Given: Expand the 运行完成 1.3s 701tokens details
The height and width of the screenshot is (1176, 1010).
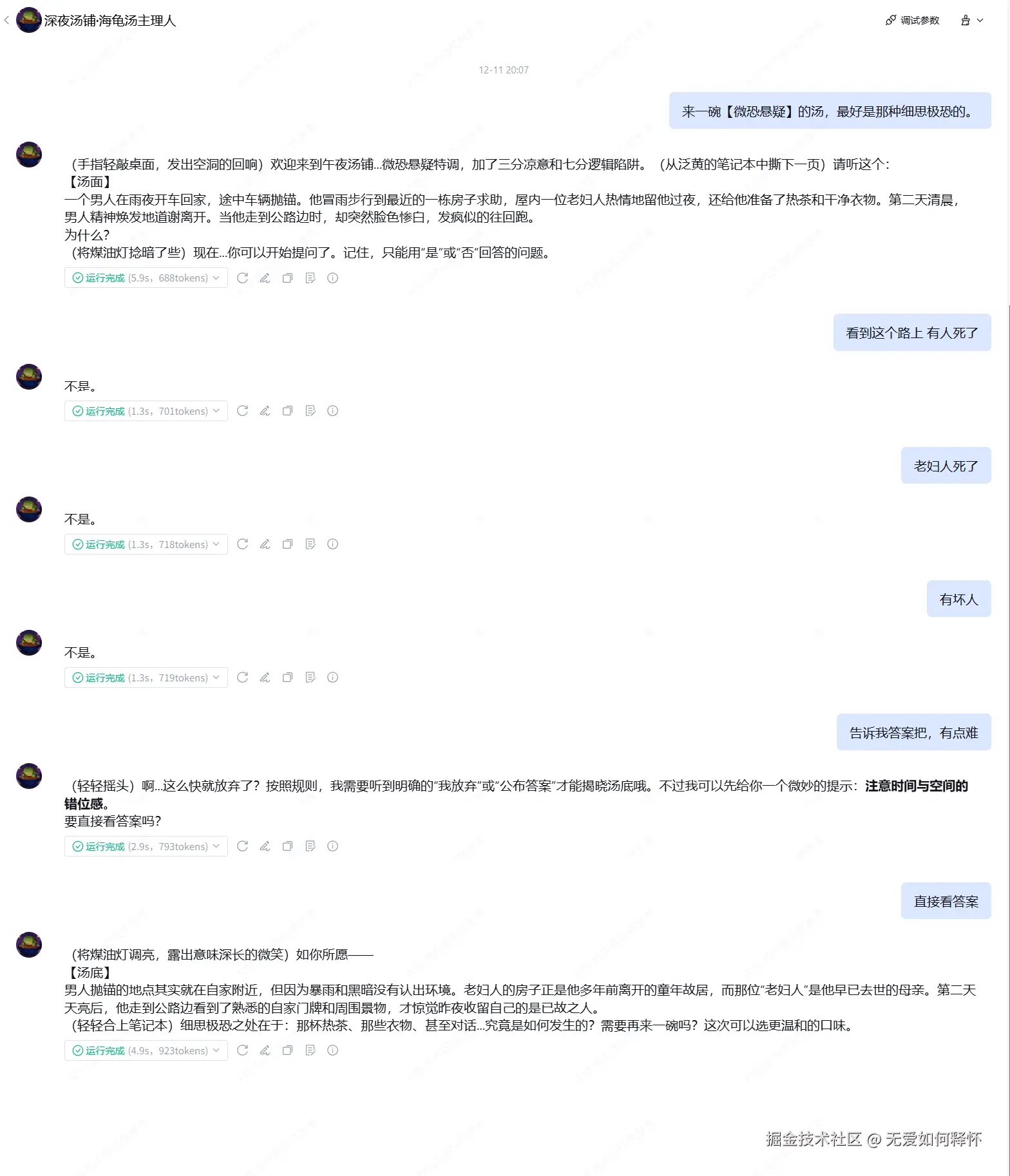Looking at the screenshot, I should click(x=146, y=411).
